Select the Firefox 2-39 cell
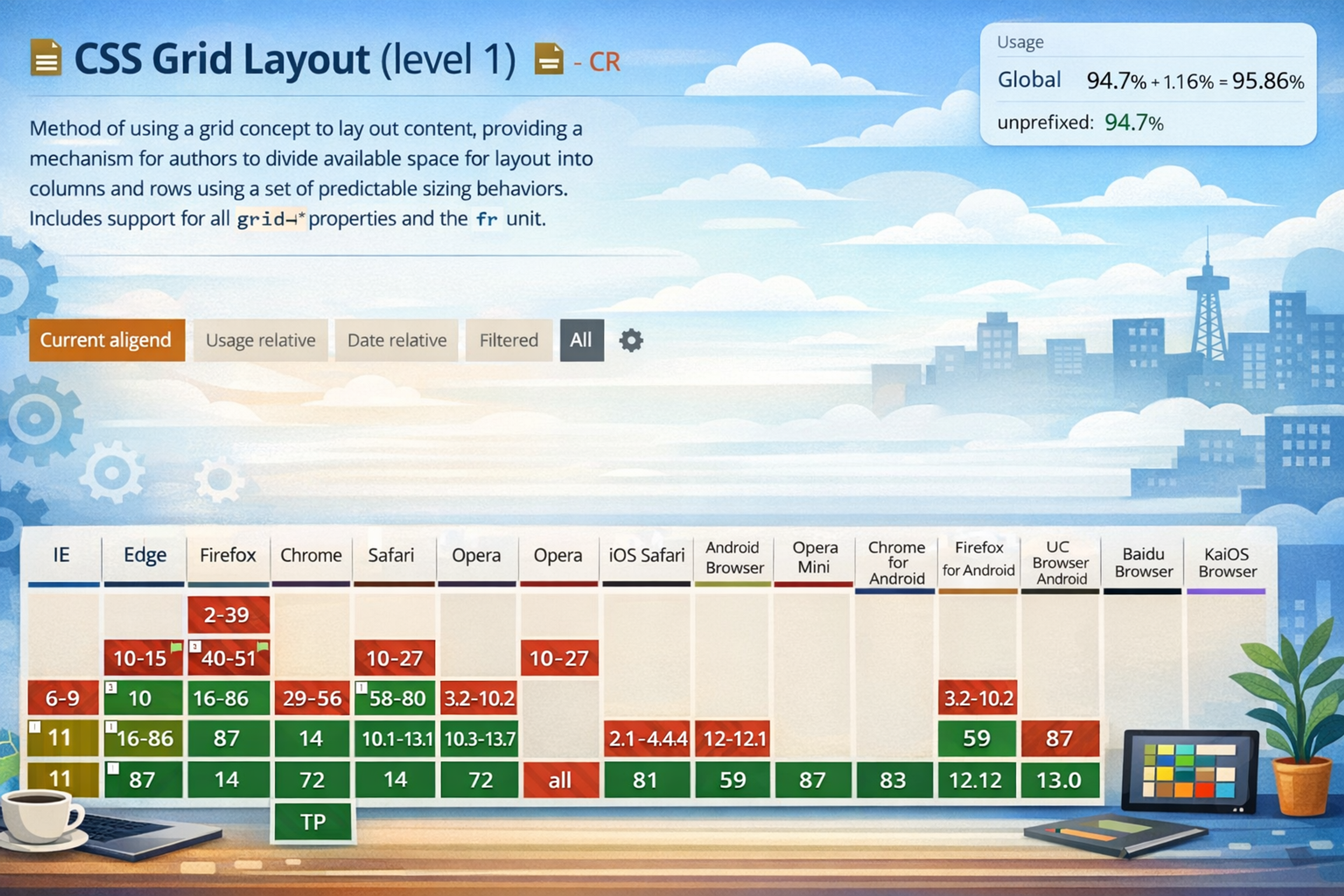1344x896 pixels. (x=228, y=615)
